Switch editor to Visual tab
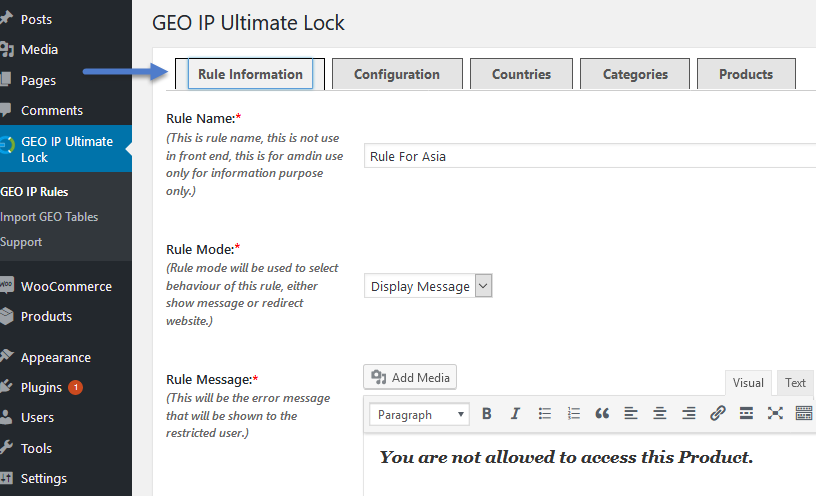Image resolution: width=816 pixels, height=496 pixels. 748,383
